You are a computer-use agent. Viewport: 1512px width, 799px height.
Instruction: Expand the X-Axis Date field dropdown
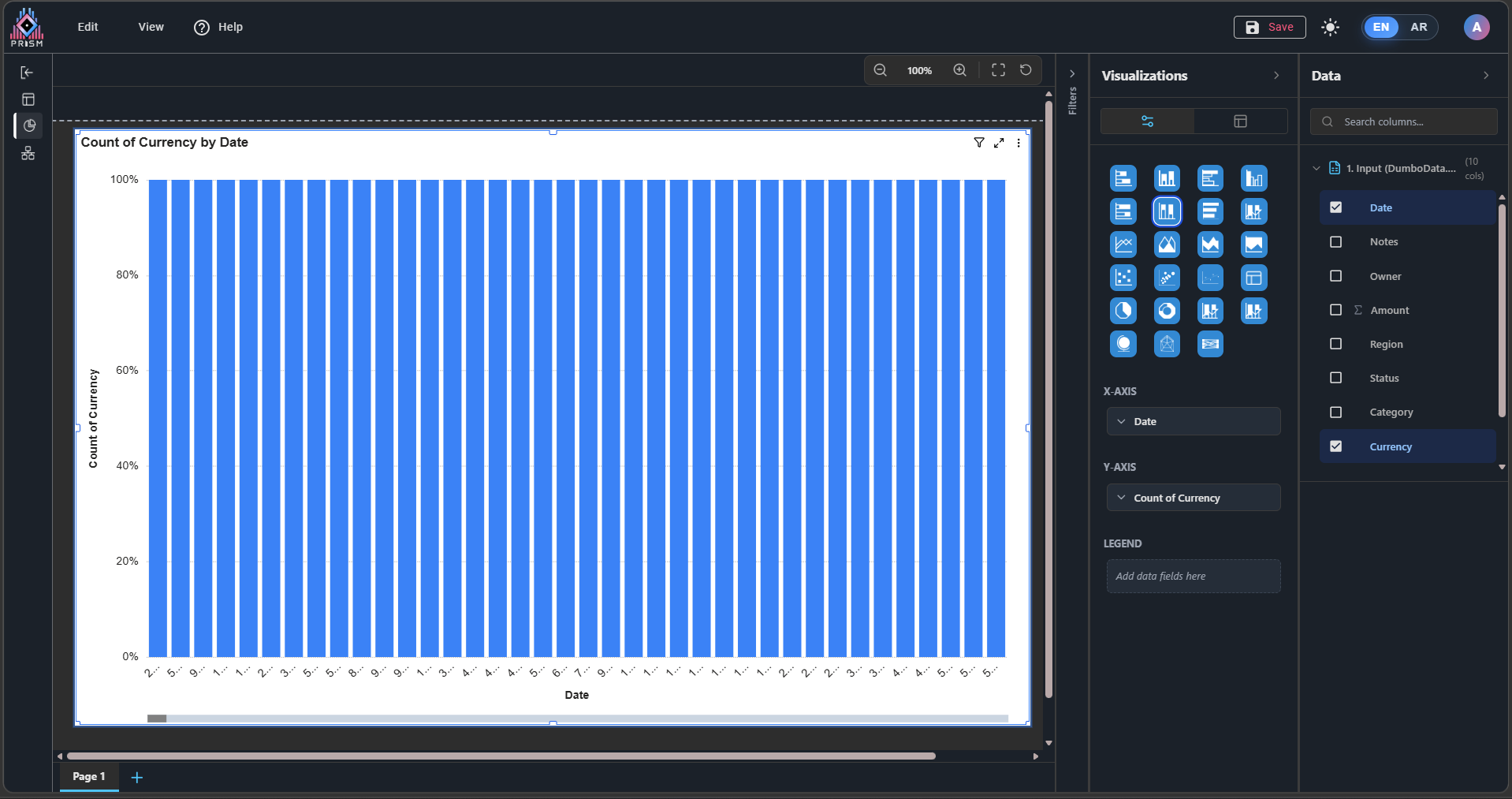coord(1121,422)
